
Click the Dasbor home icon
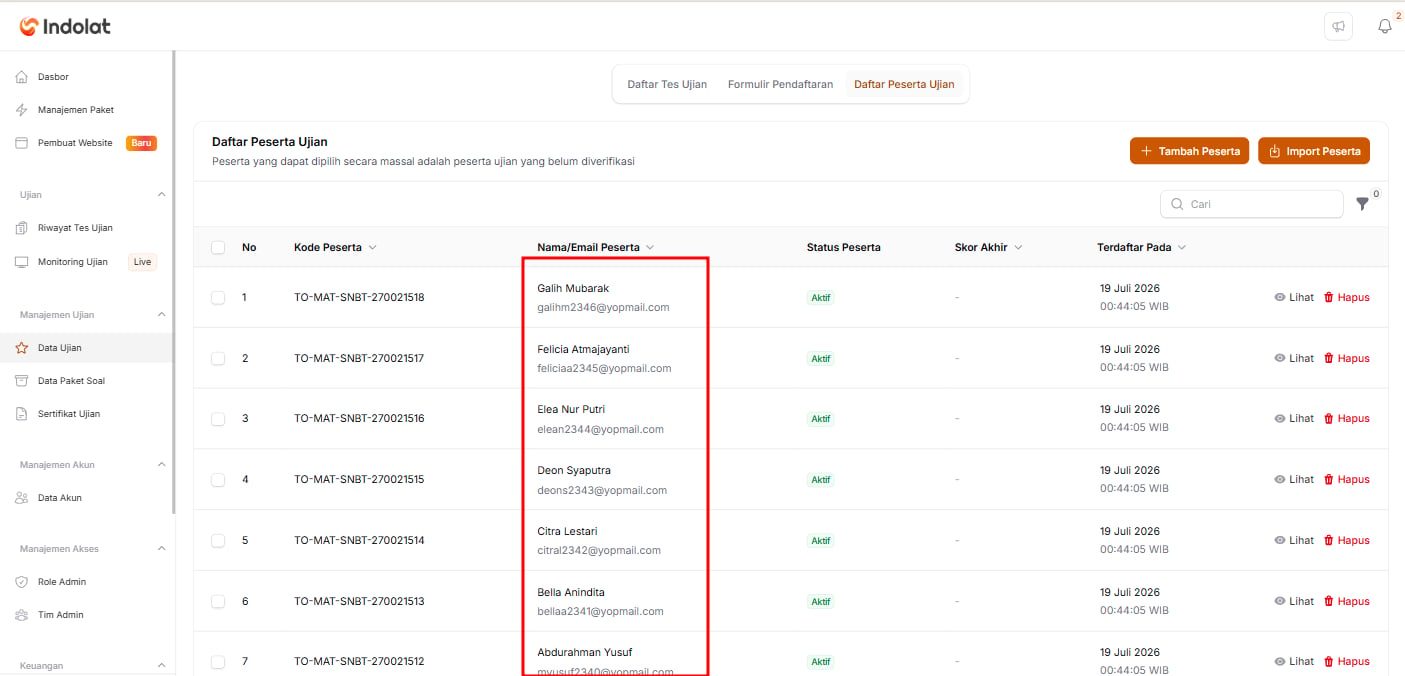click(22, 77)
